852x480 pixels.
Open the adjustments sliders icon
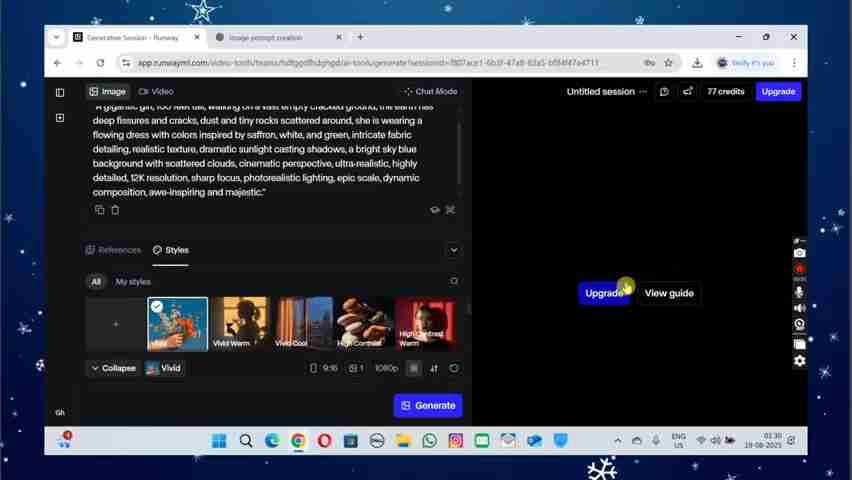(434, 368)
